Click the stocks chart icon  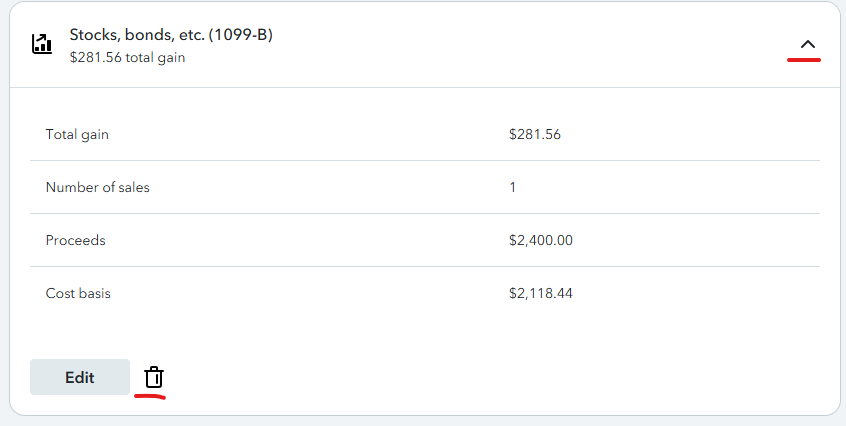coord(42,44)
